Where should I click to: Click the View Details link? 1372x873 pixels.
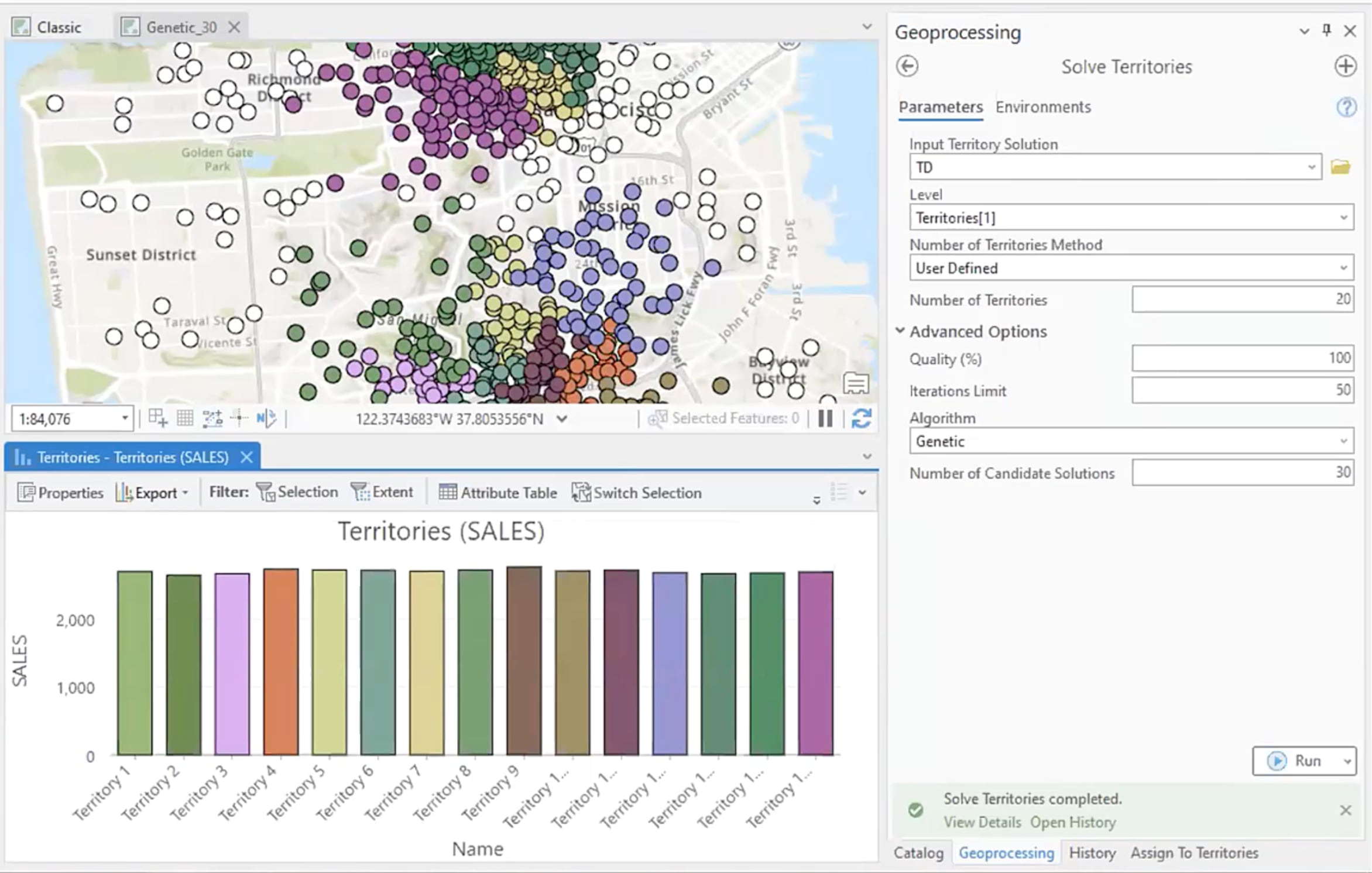coord(982,822)
